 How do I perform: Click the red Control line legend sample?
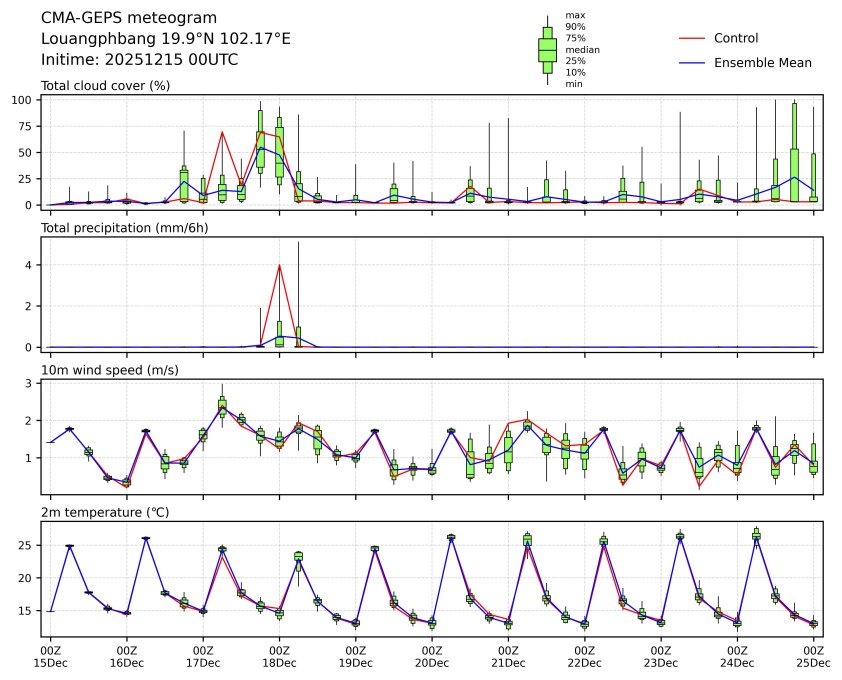click(x=692, y=38)
